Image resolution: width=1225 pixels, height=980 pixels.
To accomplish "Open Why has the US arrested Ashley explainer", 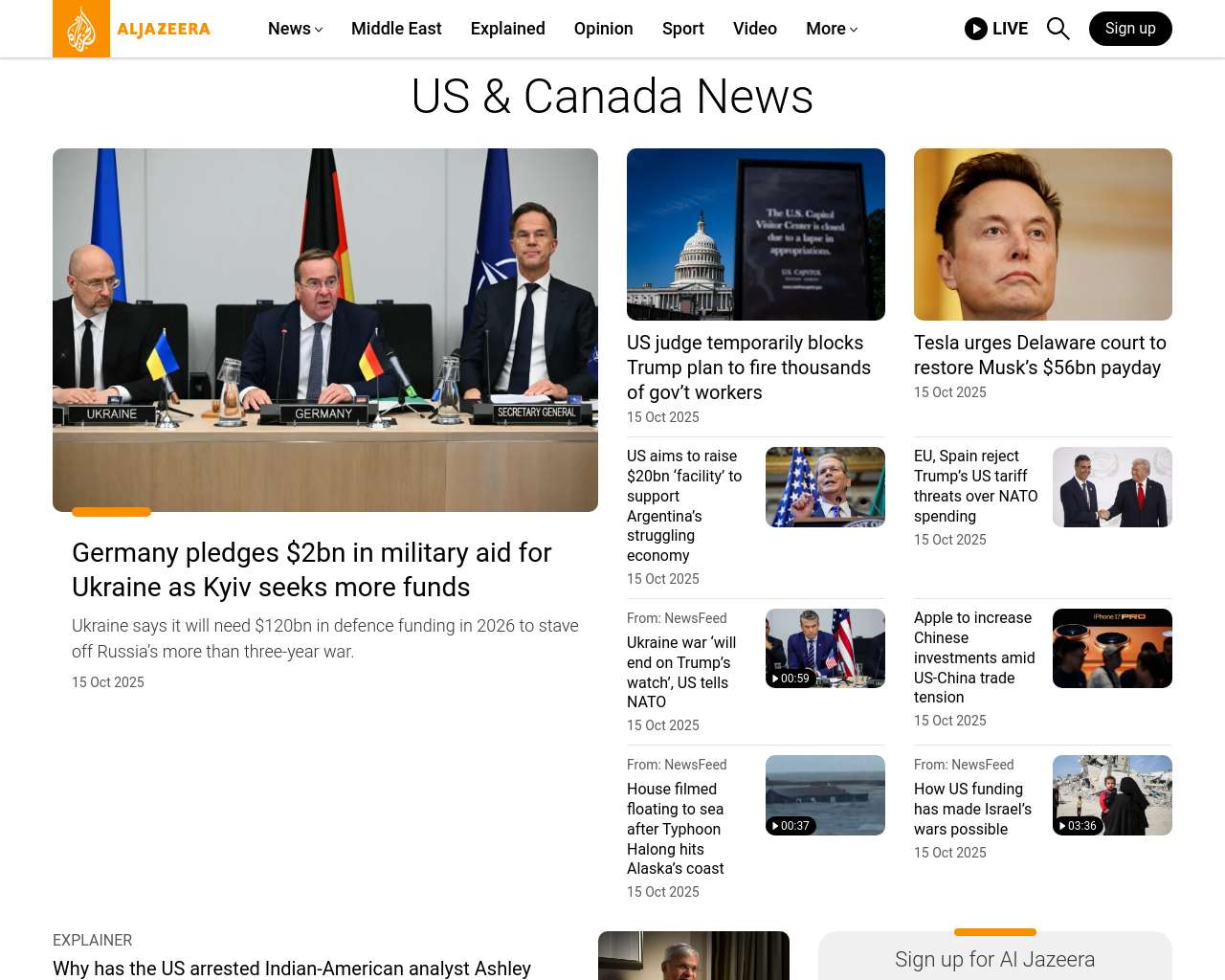I will 292,969.
